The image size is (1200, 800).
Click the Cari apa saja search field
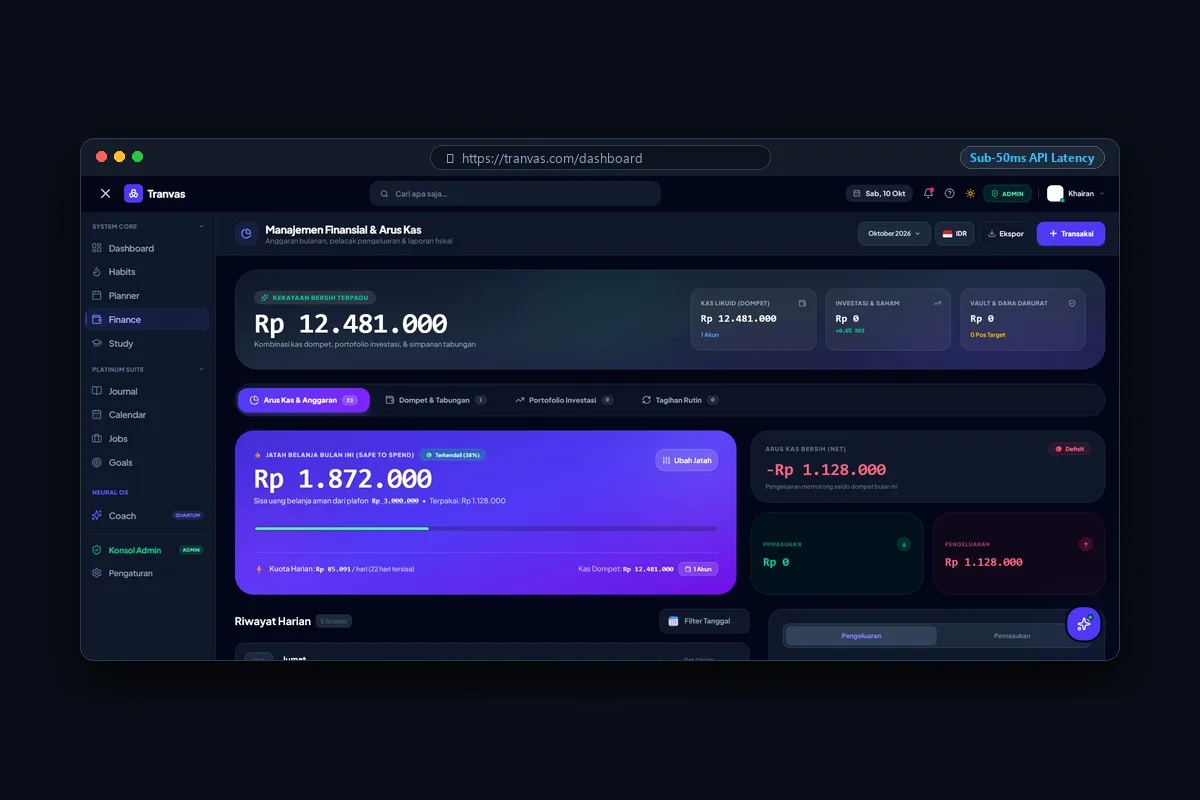pos(515,193)
